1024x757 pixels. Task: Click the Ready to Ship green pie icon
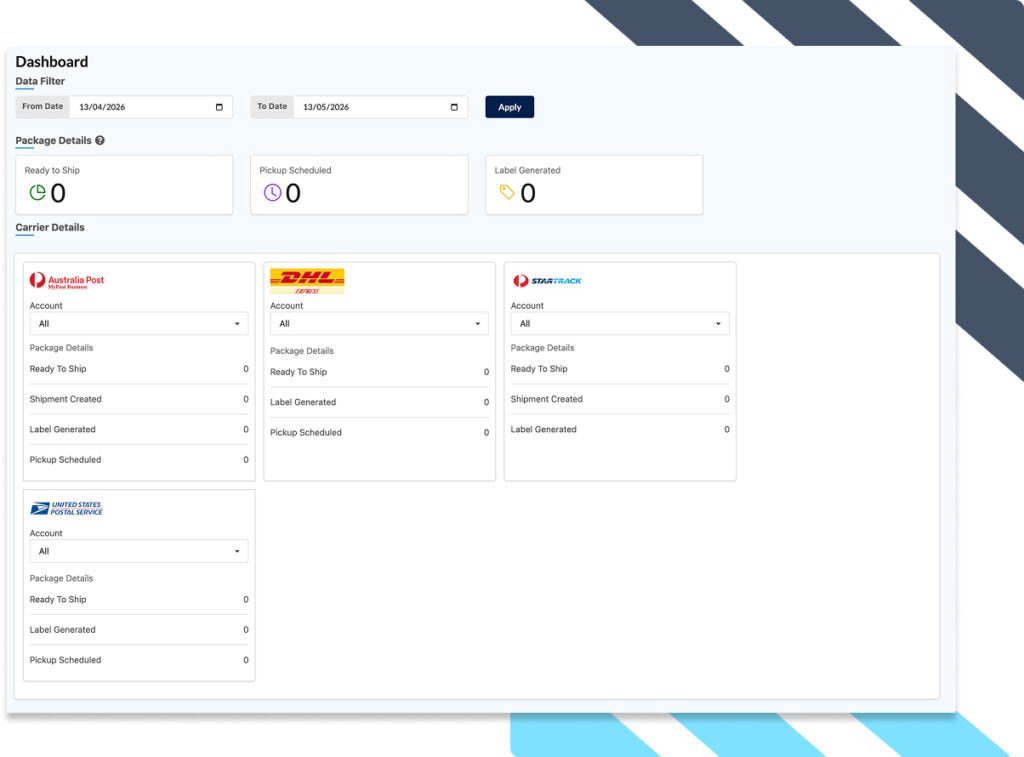(37, 193)
